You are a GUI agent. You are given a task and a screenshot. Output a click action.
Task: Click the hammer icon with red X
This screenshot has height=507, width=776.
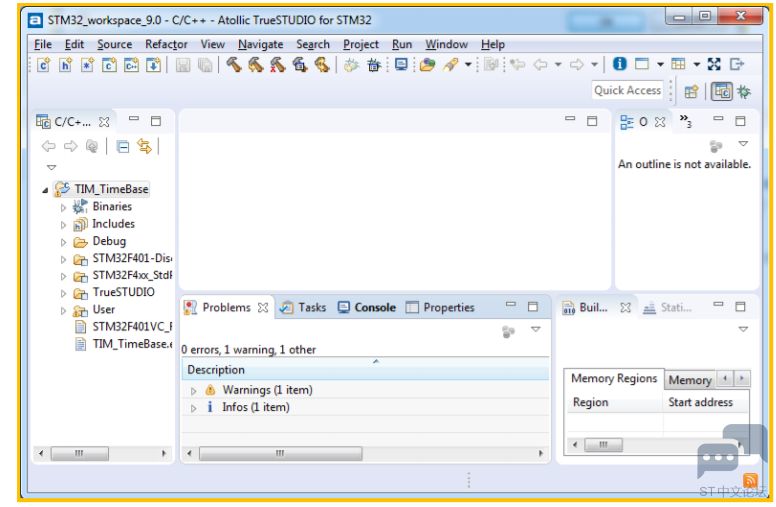pyautogui.click(x=278, y=65)
